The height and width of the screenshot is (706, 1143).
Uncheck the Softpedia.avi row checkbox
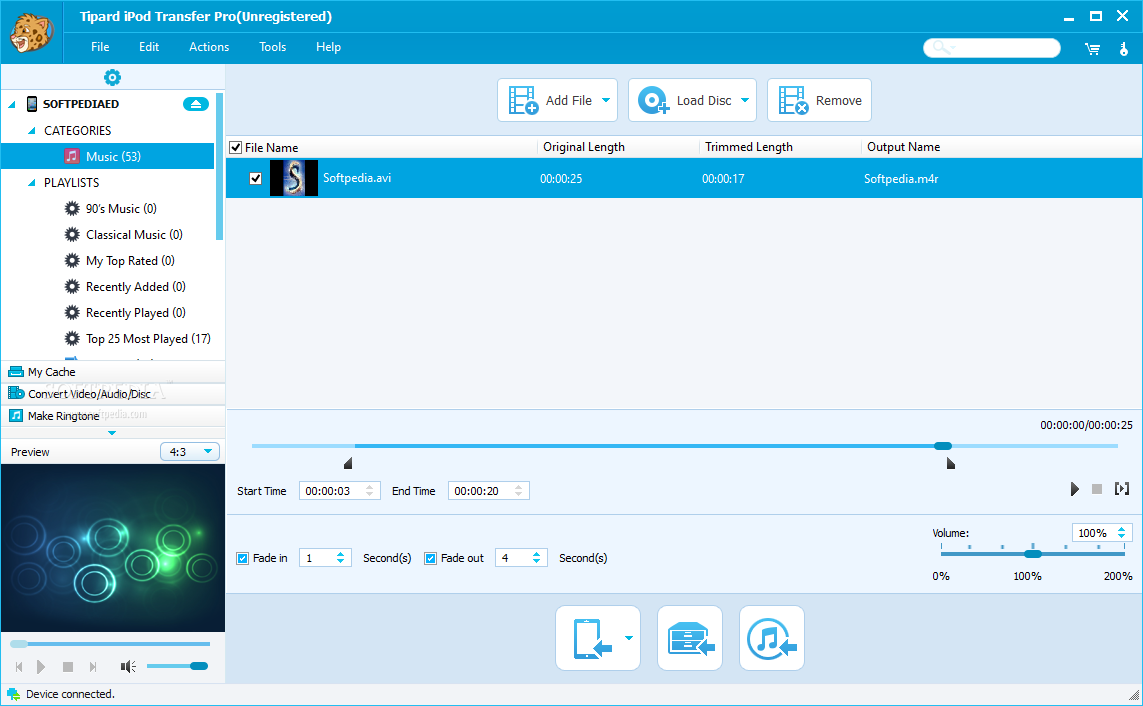[255, 179]
